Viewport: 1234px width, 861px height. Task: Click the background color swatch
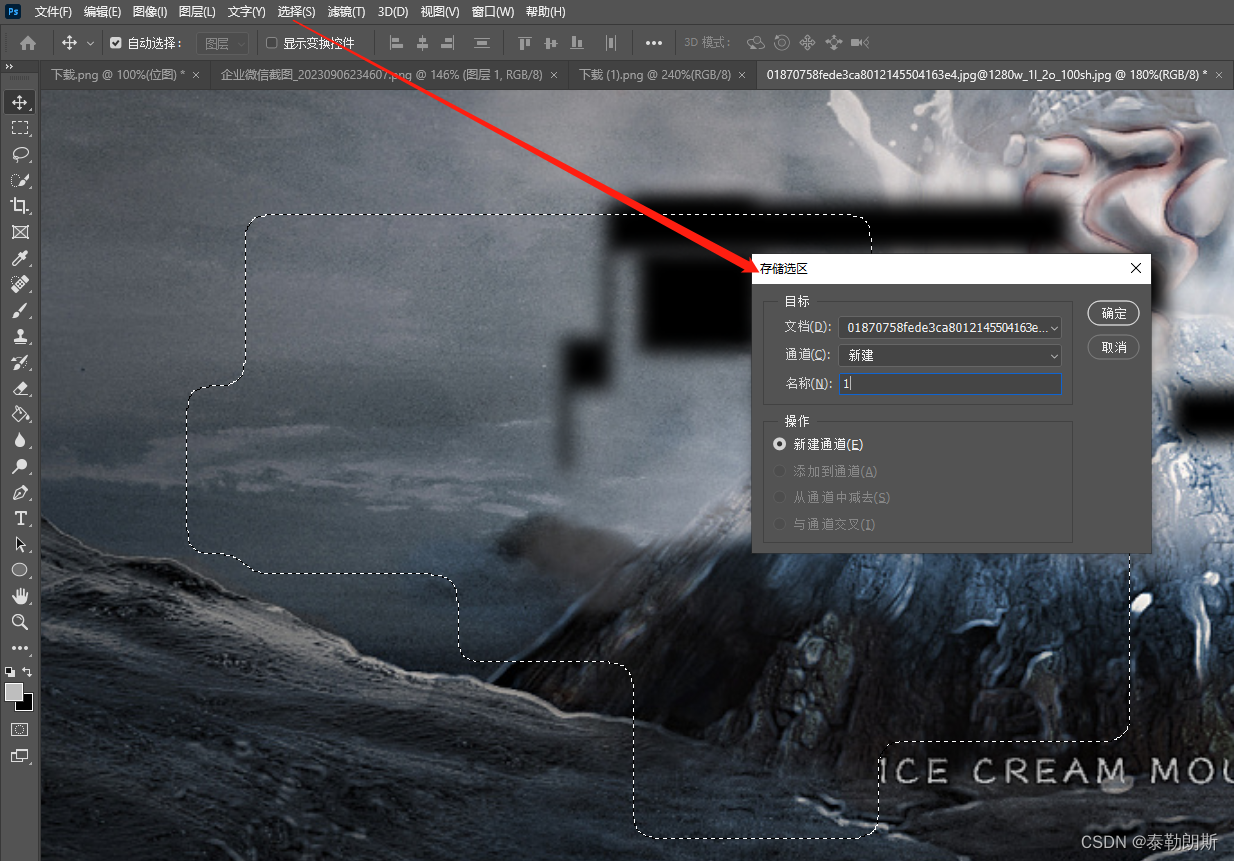27,704
